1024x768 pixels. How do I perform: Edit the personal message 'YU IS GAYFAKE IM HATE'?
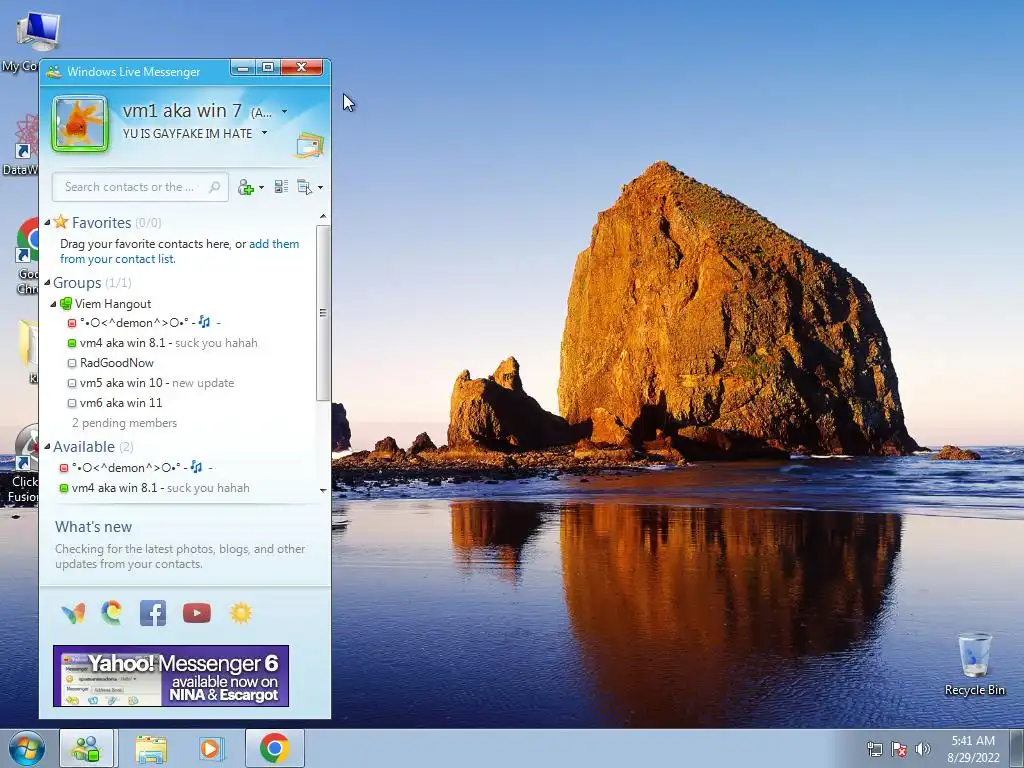(x=187, y=133)
